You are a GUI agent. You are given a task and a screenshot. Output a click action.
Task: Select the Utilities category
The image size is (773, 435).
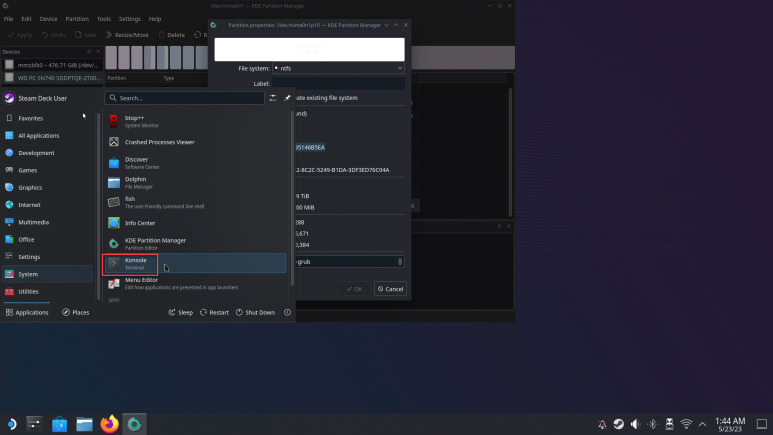coord(47,291)
